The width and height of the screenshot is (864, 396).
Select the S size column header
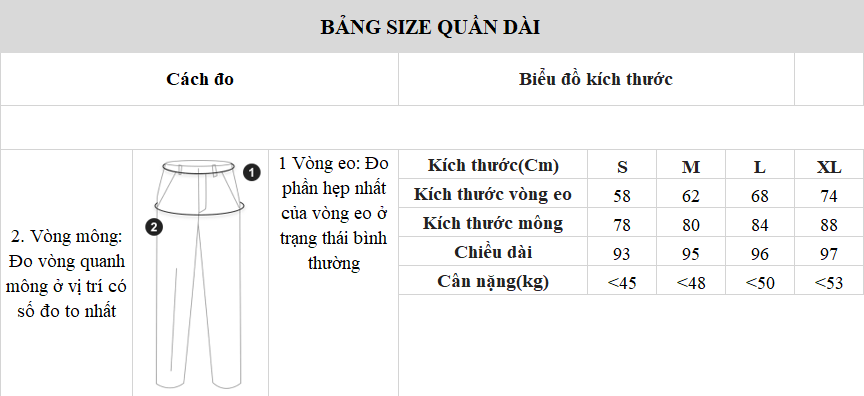622,166
